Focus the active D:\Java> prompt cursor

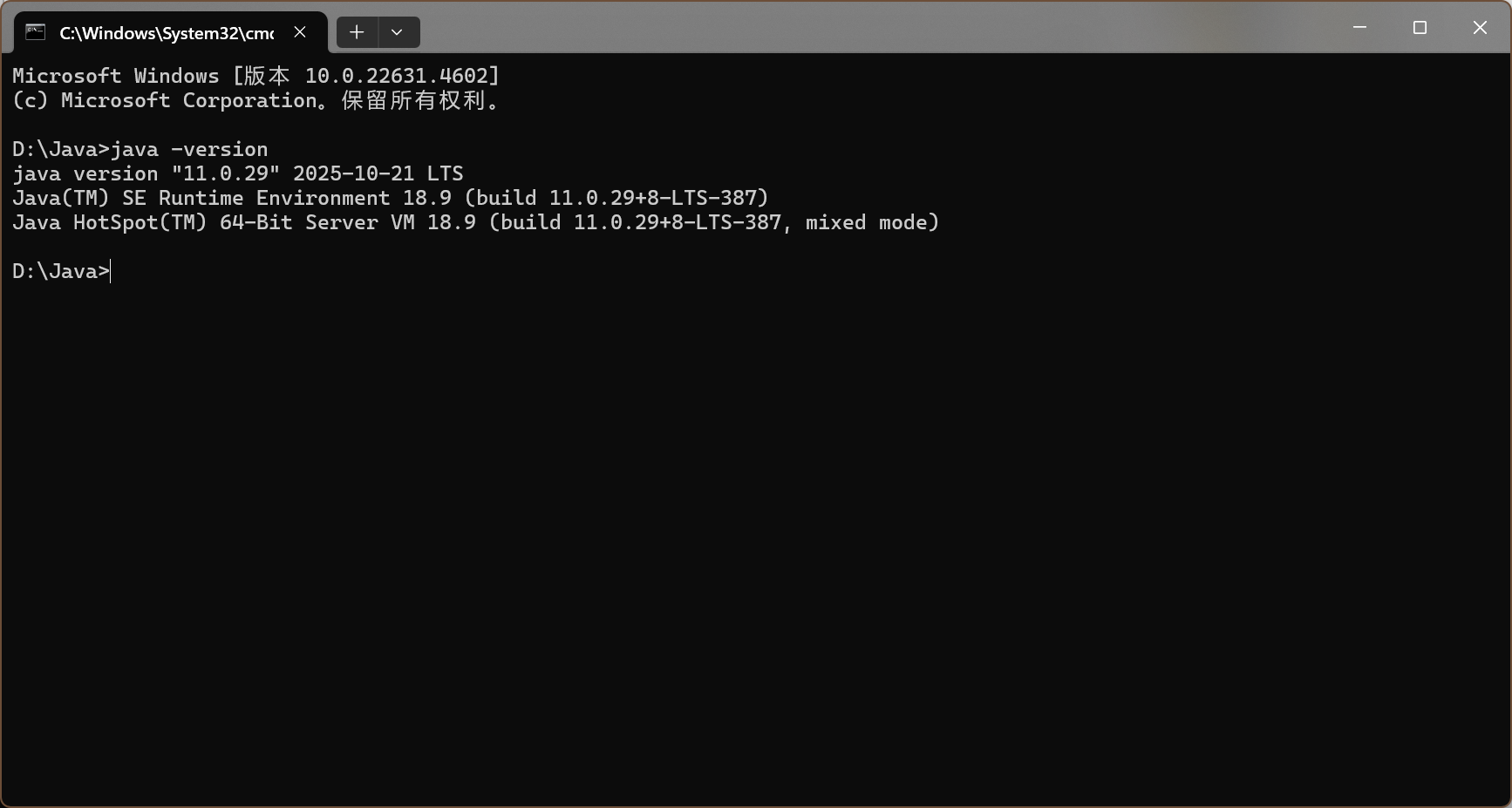click(110, 271)
